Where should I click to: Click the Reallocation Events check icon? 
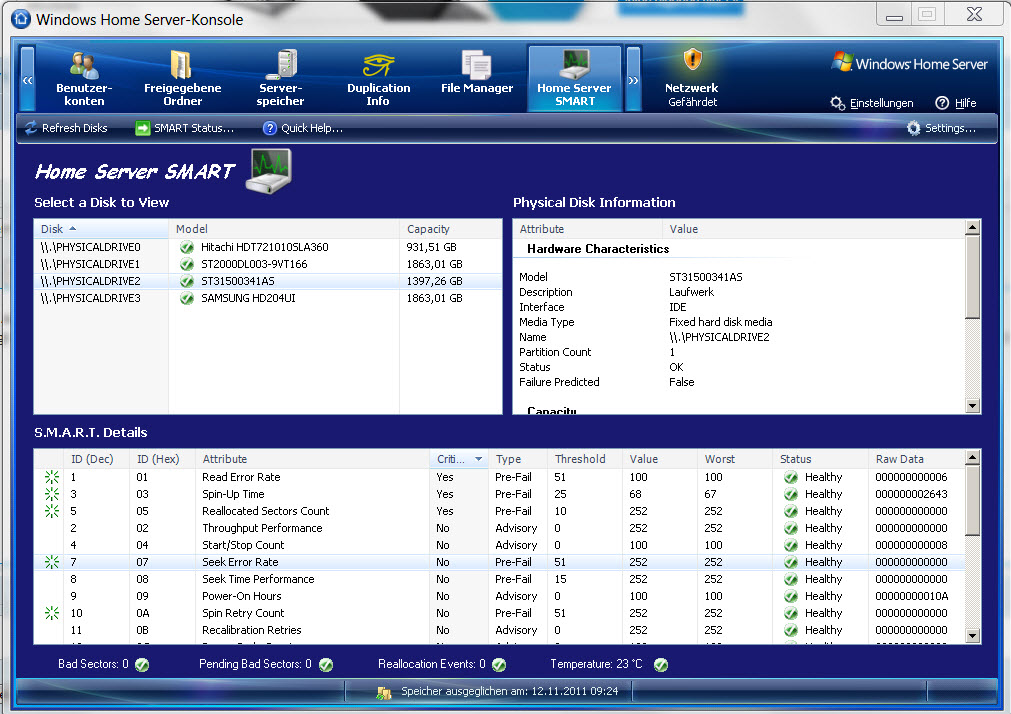(499, 665)
